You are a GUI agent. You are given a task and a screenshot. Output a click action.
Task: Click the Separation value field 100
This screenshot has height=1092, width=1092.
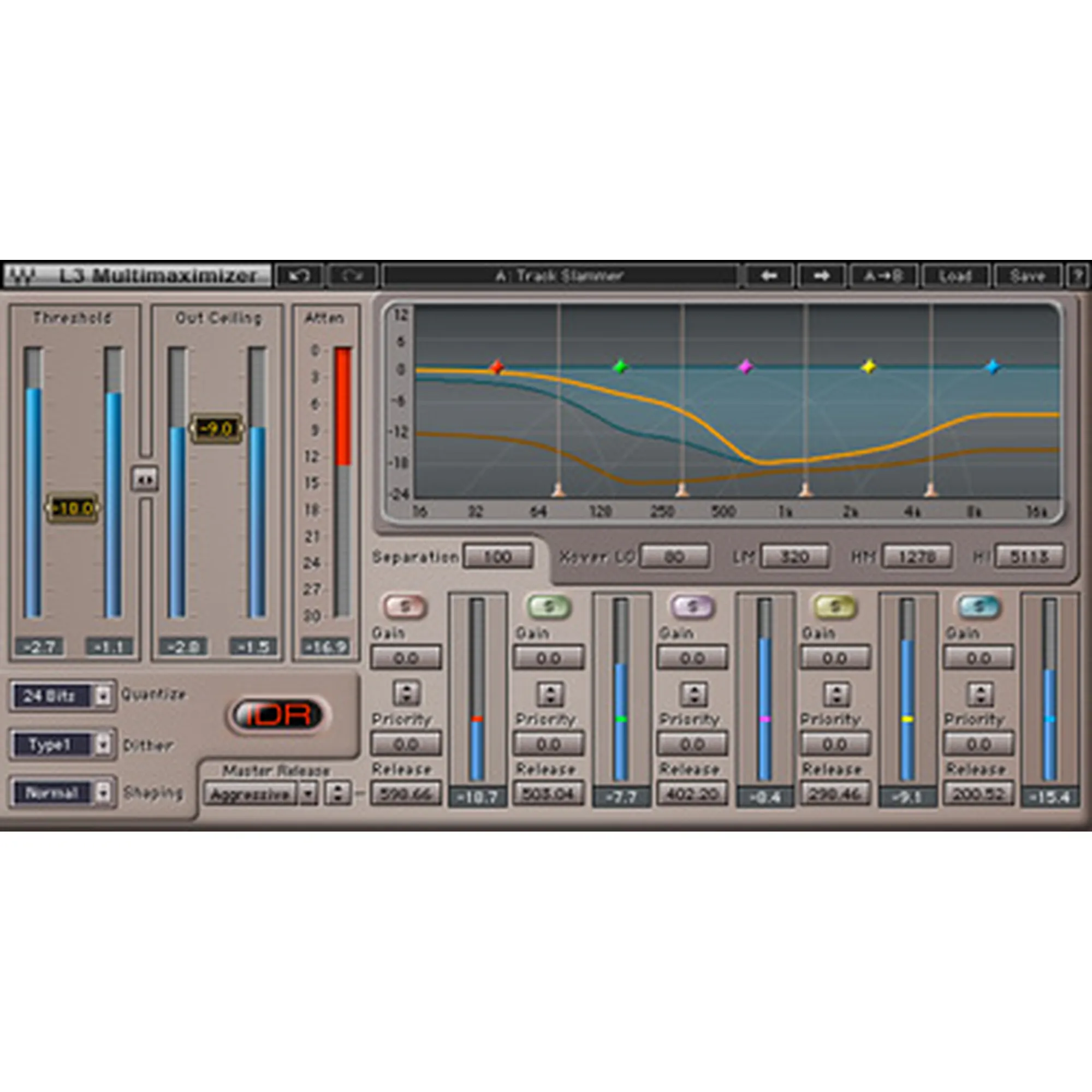coord(497,557)
